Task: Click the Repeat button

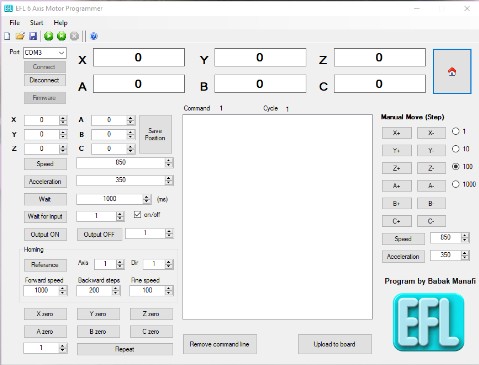Action: [x=125, y=349]
